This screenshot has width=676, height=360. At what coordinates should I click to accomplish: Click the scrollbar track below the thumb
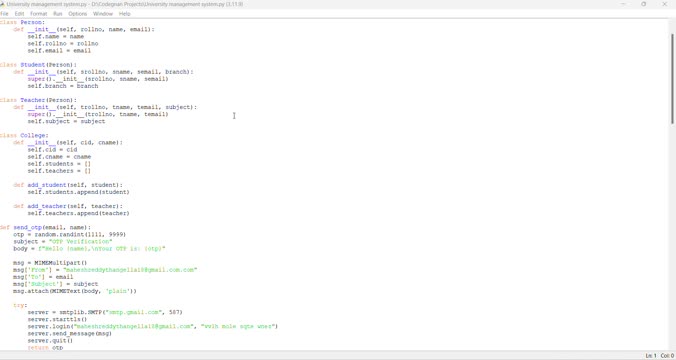click(672, 237)
